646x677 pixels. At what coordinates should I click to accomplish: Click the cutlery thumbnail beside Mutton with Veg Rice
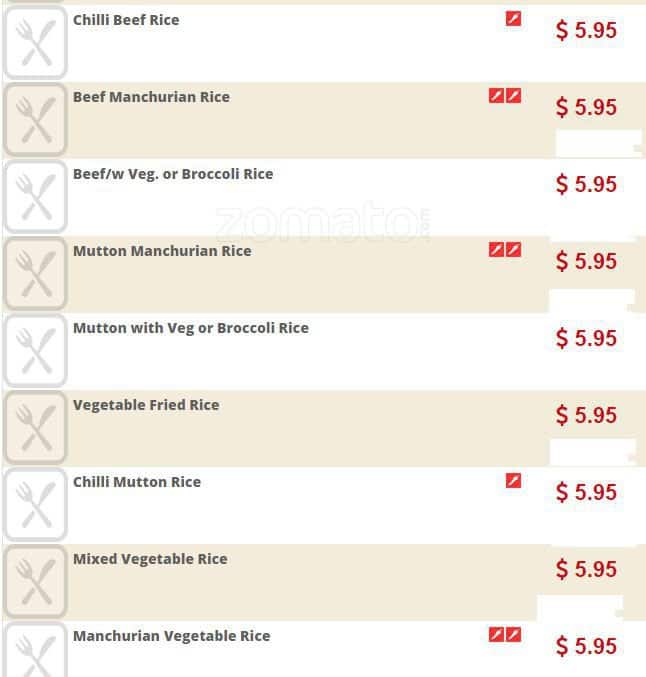coord(35,352)
